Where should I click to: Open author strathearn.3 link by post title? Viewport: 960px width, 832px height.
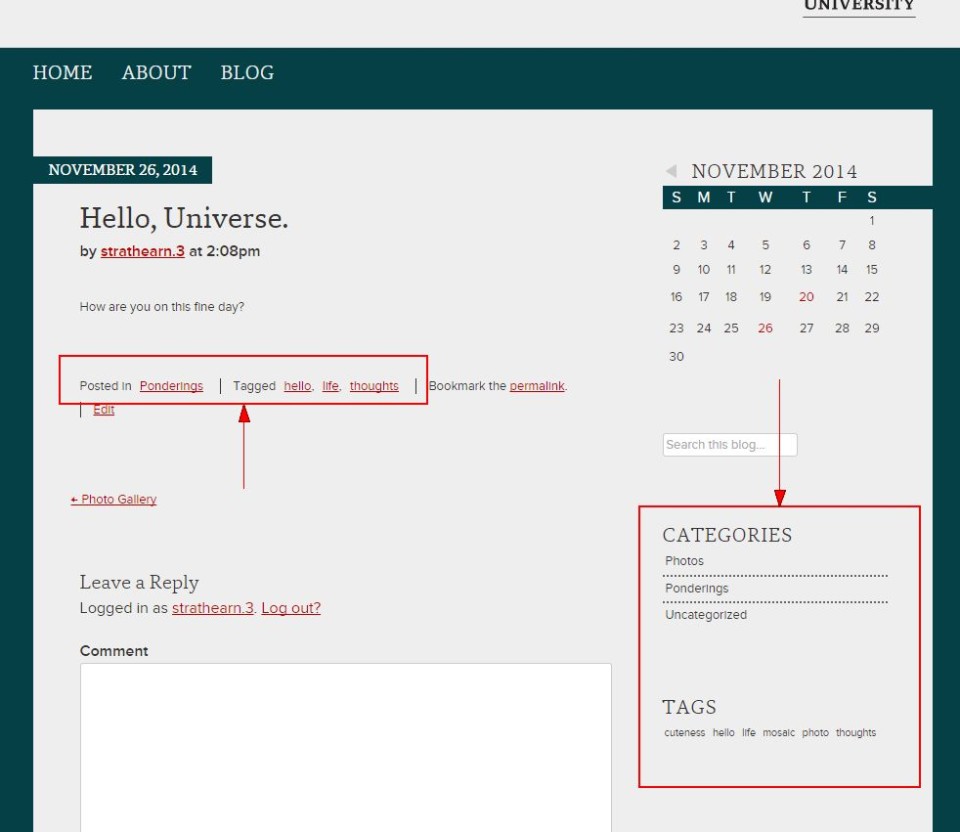pyautogui.click(x=143, y=251)
